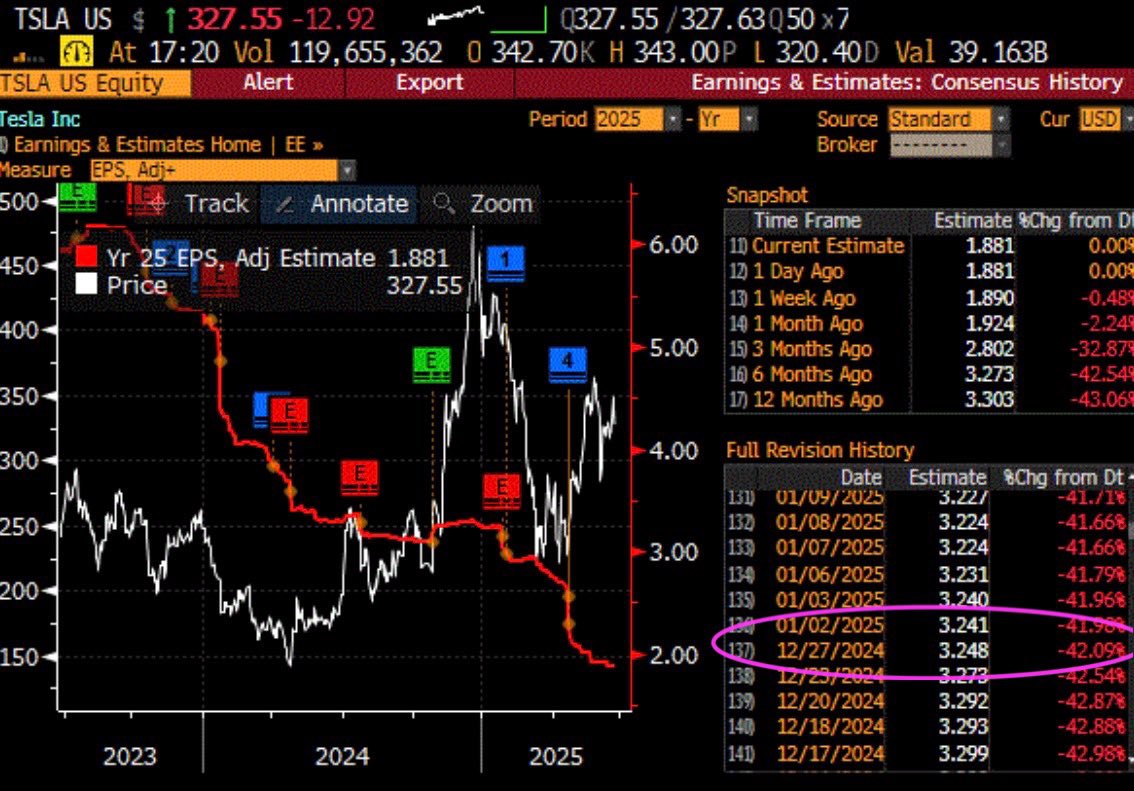Click the 1.924 estimate for 1 Month Ago
This screenshot has height=791, width=1134.
(989, 323)
